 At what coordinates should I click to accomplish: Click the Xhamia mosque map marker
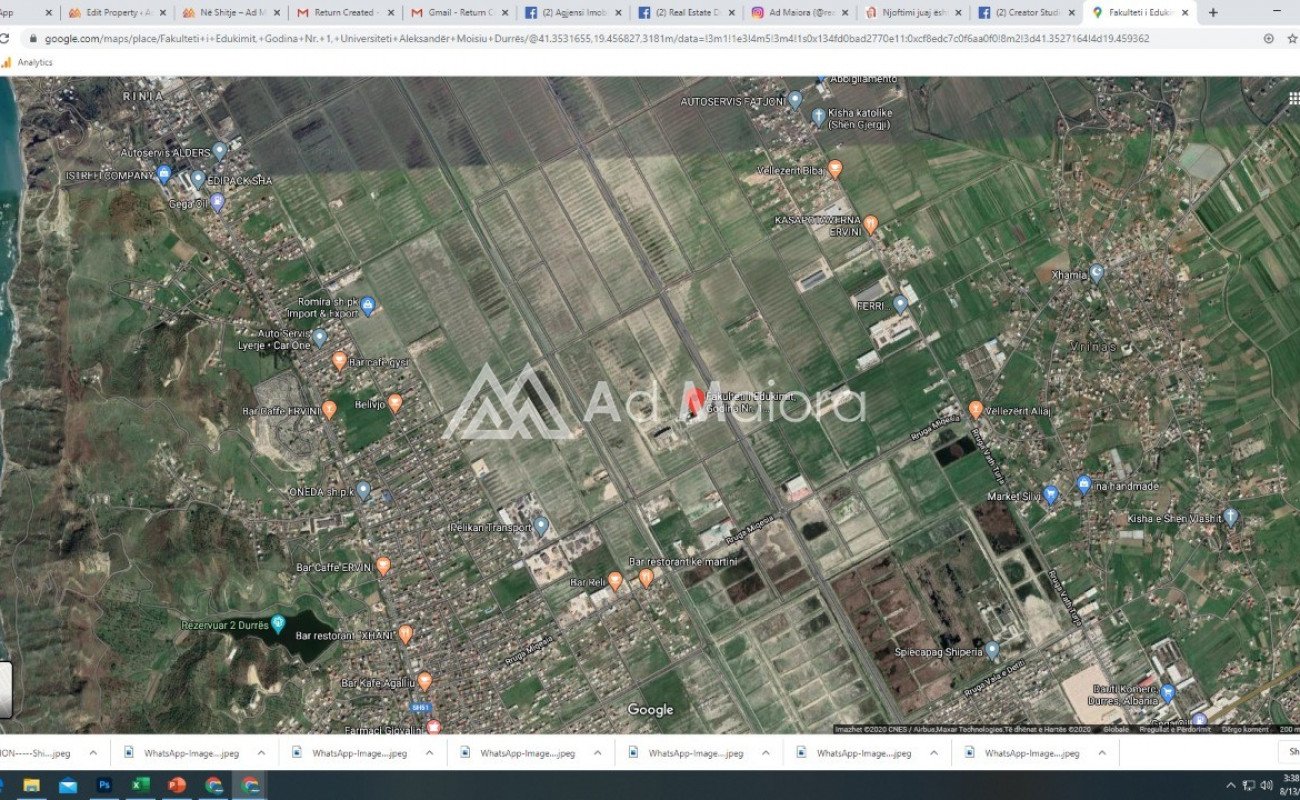[x=1096, y=272]
